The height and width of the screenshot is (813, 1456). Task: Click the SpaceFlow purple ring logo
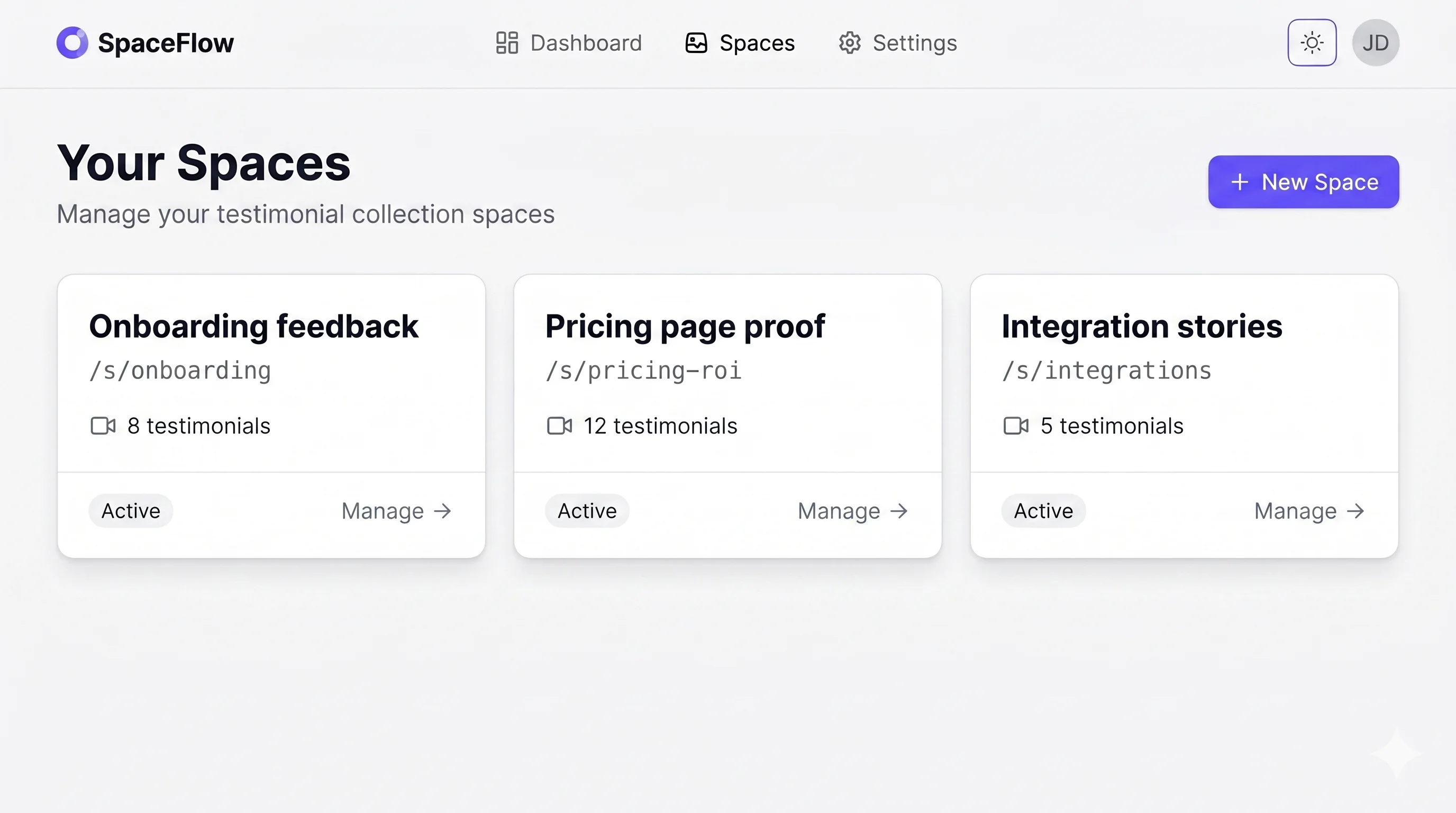point(72,42)
